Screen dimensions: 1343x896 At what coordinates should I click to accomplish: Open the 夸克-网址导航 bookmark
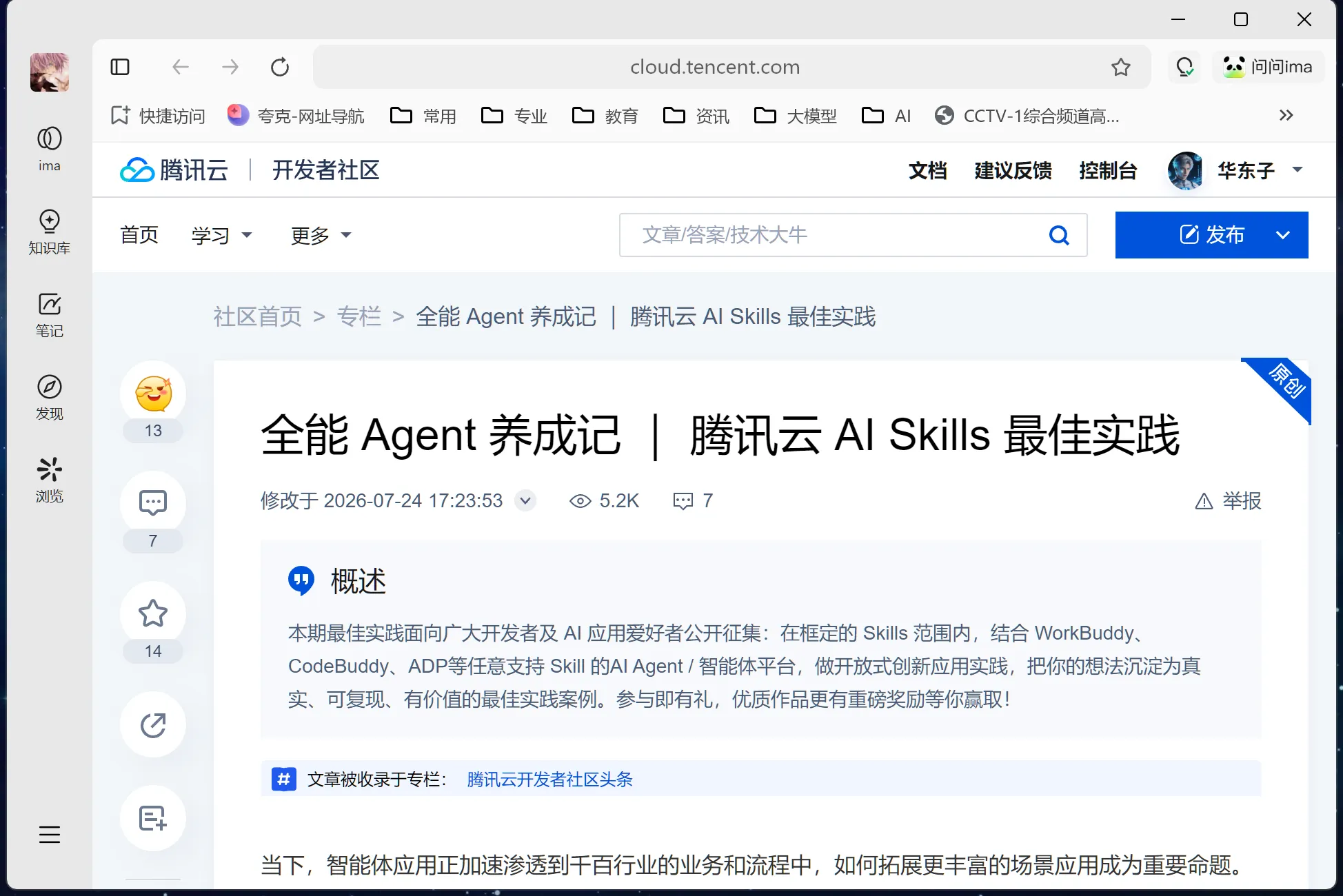(x=296, y=116)
